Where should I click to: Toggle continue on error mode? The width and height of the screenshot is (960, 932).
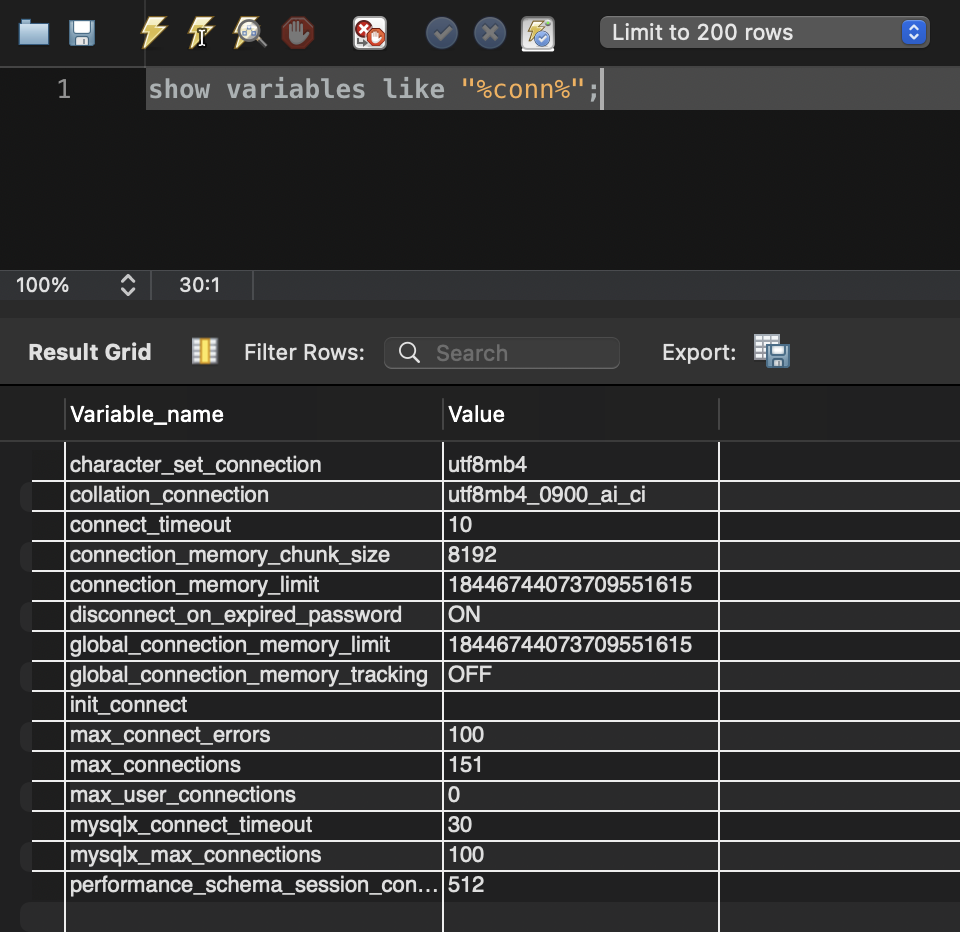(369, 33)
